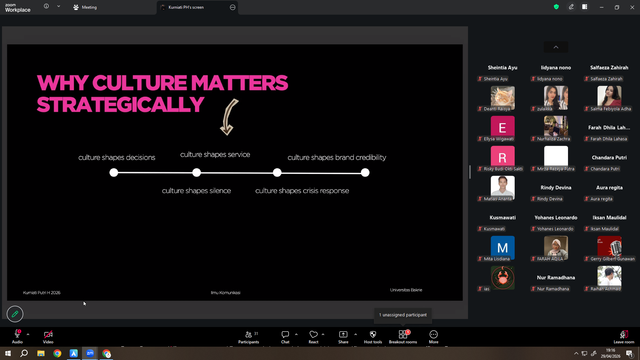Click Leave room button

click(624, 337)
